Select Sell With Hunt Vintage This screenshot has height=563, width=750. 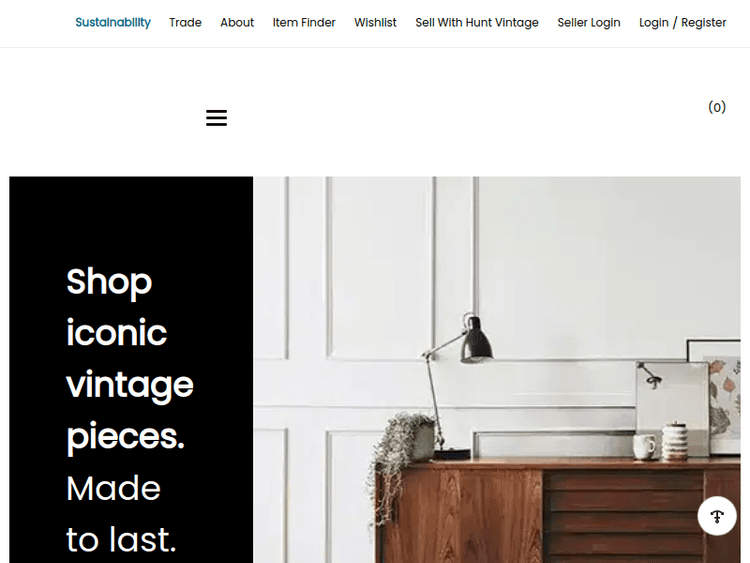[476, 22]
